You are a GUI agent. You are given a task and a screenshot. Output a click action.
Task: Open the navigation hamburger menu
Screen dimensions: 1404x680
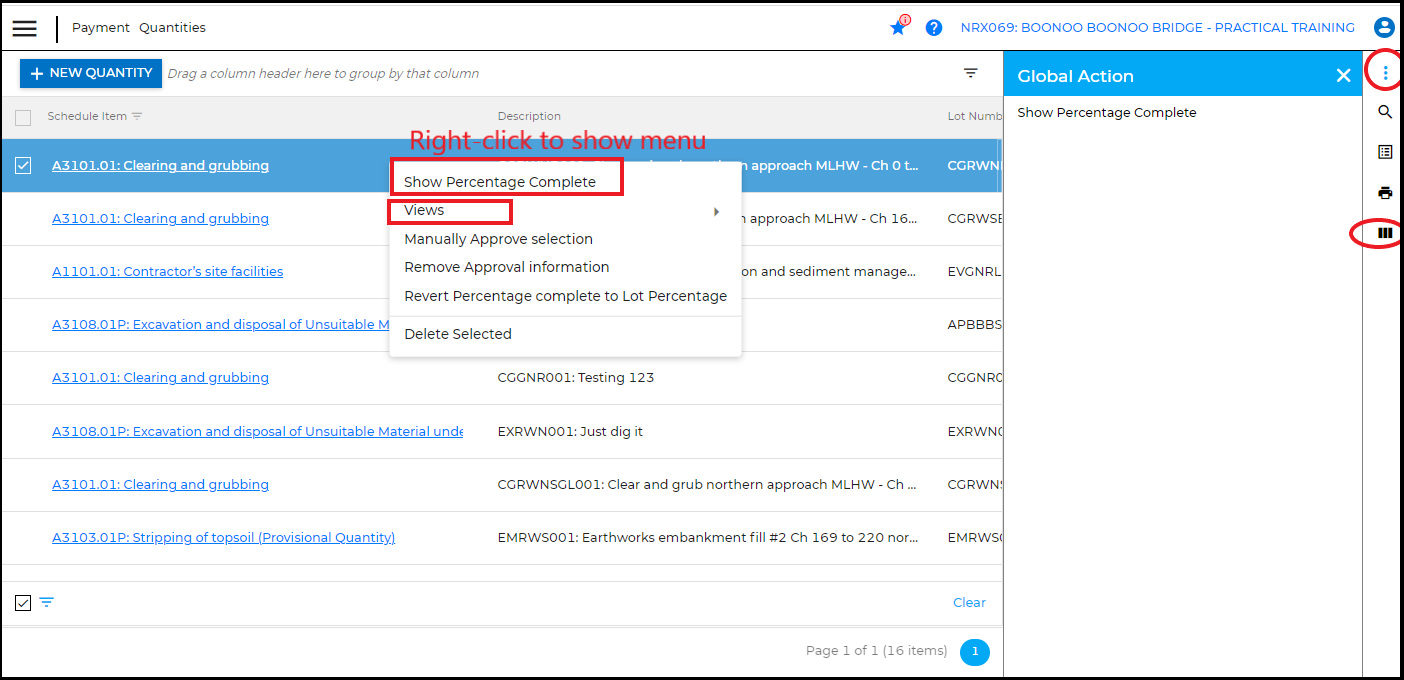point(24,28)
